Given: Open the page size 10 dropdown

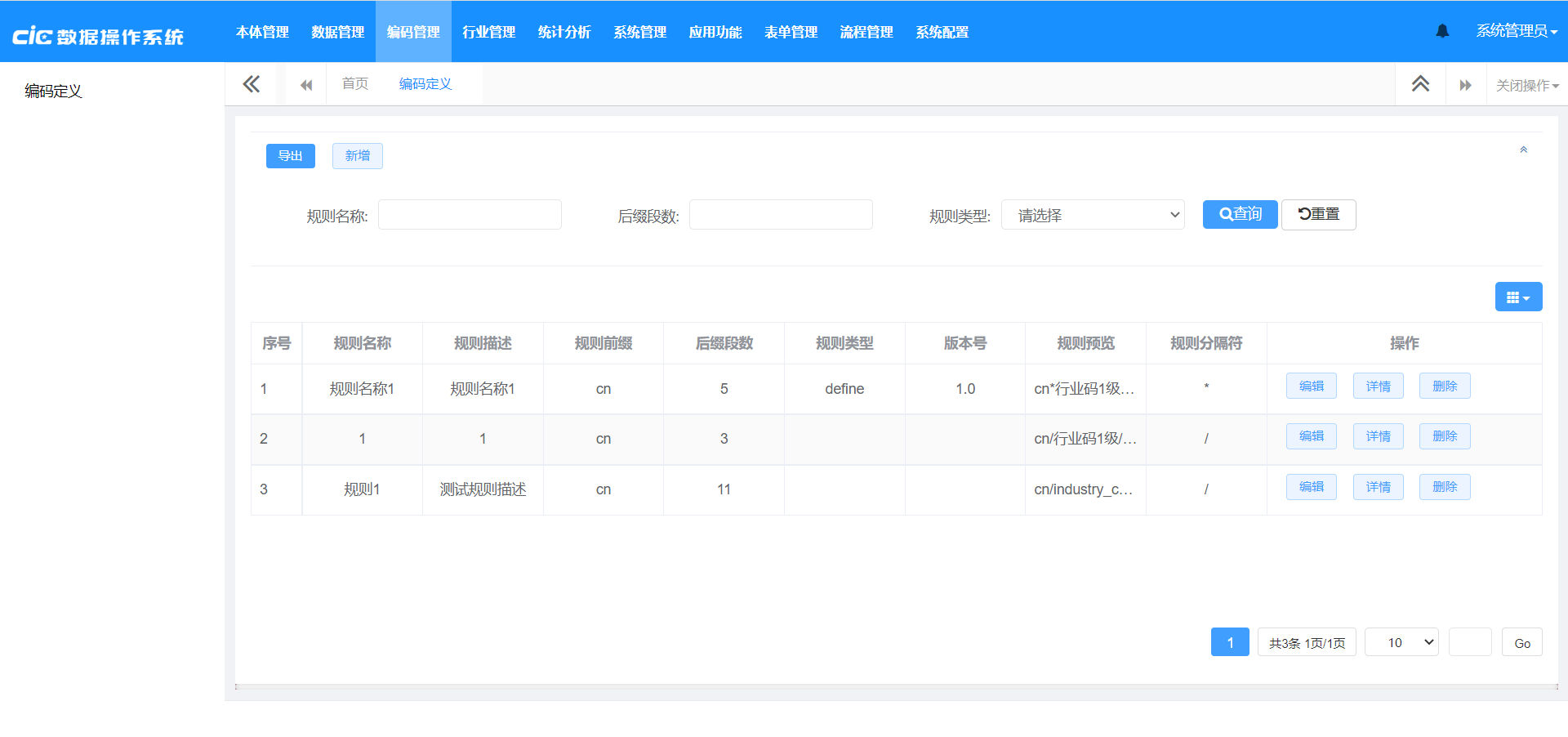Looking at the screenshot, I should tap(1401, 642).
